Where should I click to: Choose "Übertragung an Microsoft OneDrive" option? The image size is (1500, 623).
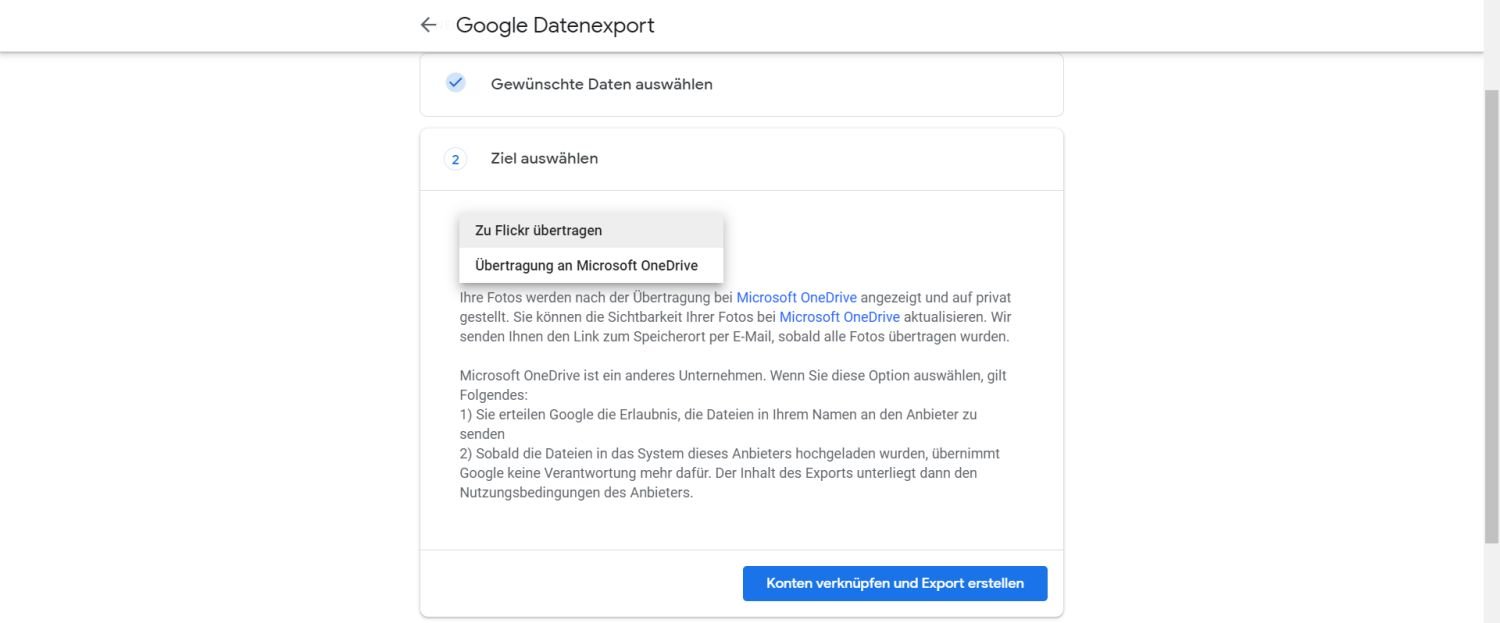pos(586,265)
